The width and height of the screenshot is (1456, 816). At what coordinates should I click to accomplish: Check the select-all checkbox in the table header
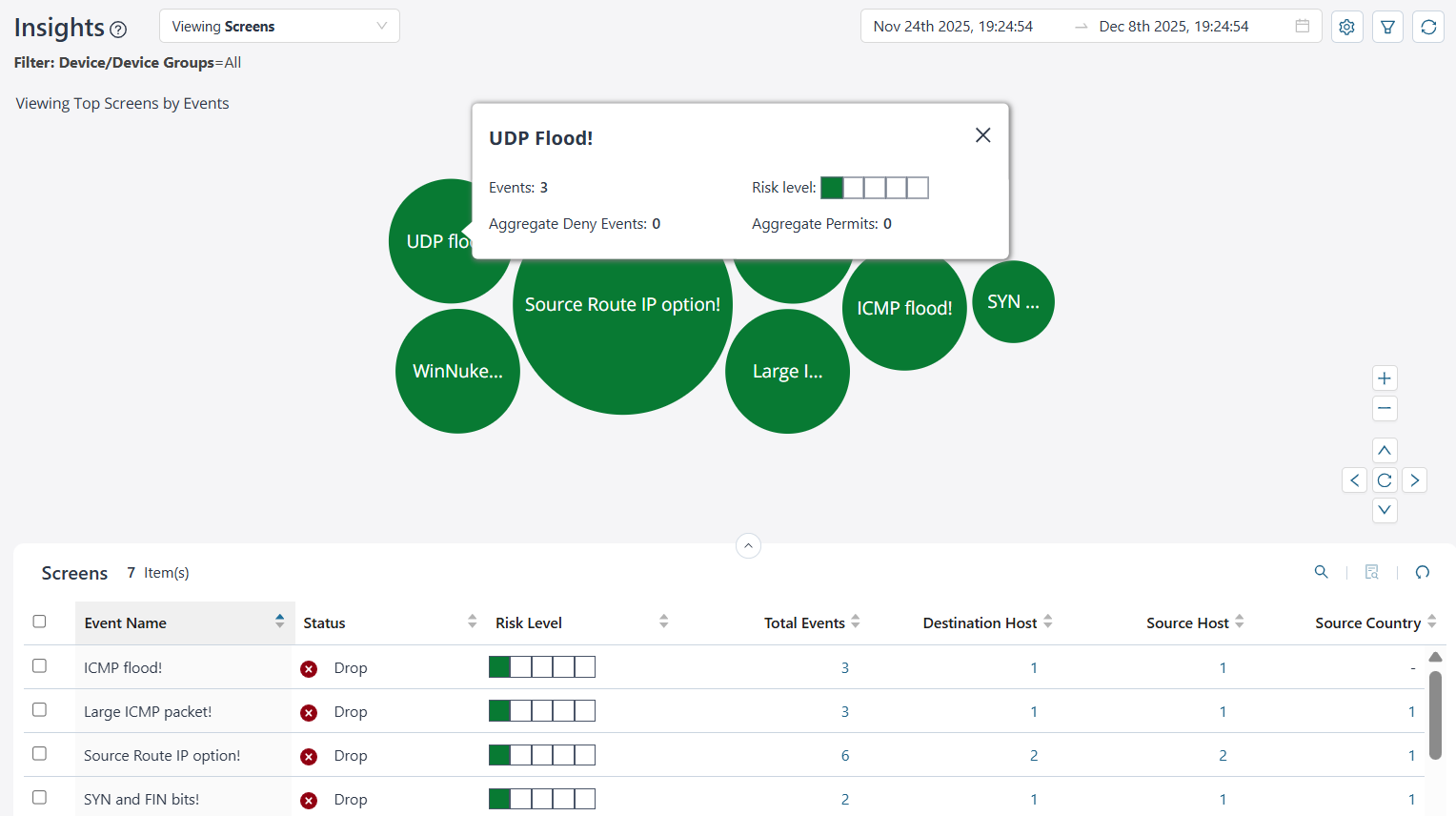pos(39,621)
